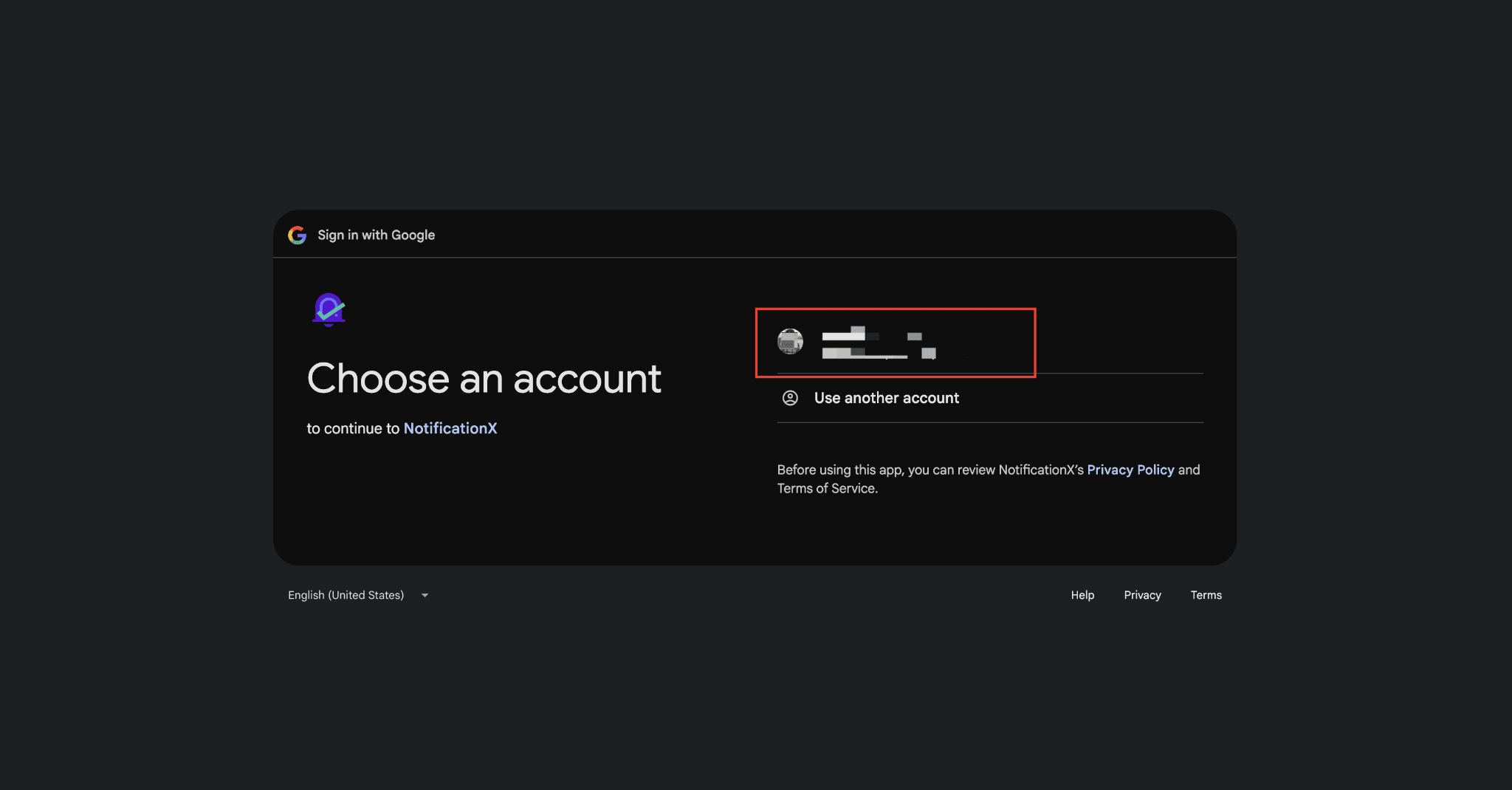
Task: Expand language list via arrow
Action: point(425,595)
